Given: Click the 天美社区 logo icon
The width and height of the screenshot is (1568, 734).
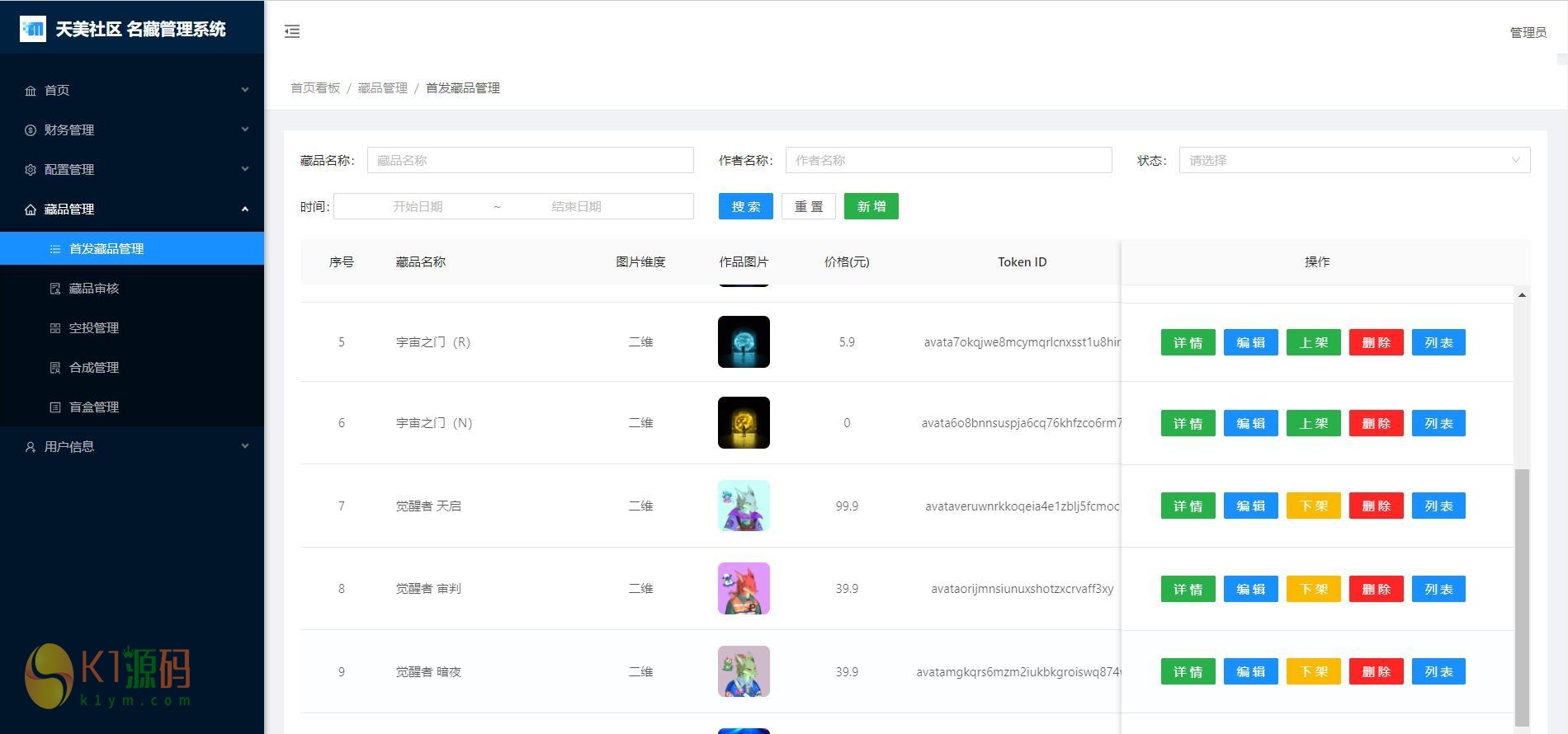Looking at the screenshot, I should 33,29.
